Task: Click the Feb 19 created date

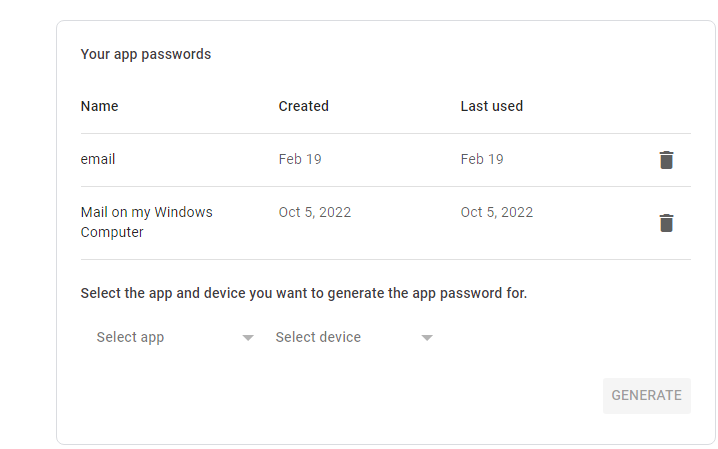Action: click(x=300, y=159)
